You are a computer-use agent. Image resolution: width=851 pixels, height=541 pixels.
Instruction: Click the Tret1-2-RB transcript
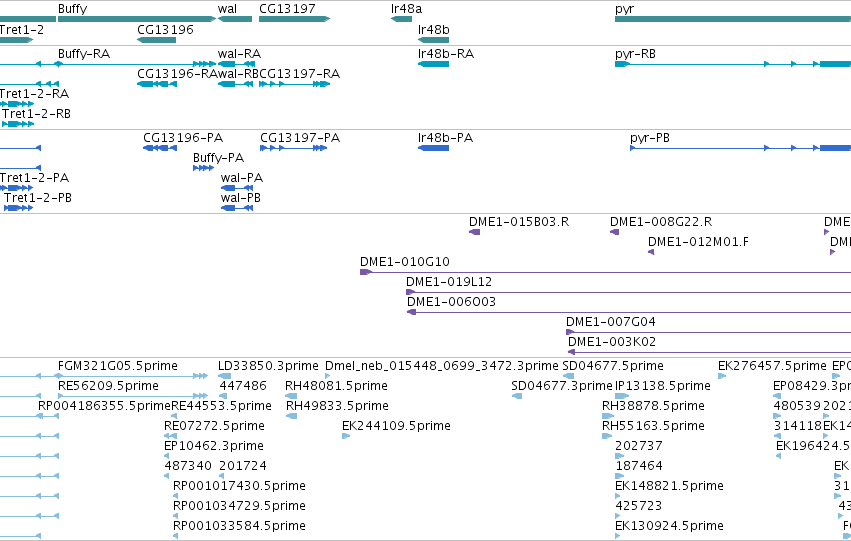coord(18,124)
